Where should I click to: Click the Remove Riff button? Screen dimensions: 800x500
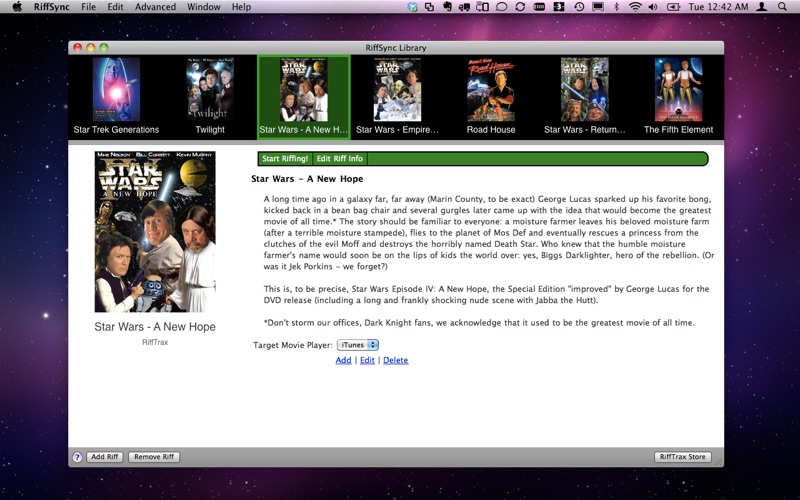[x=154, y=457]
